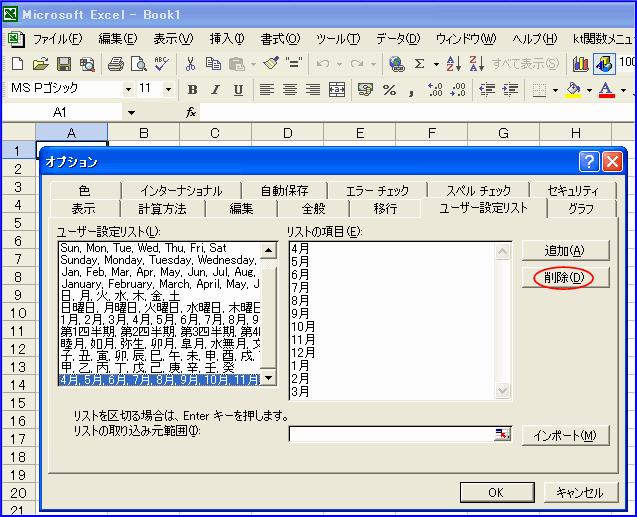This screenshot has height=517, width=637.
Task: Confirm with the OK button
Action: point(497,493)
